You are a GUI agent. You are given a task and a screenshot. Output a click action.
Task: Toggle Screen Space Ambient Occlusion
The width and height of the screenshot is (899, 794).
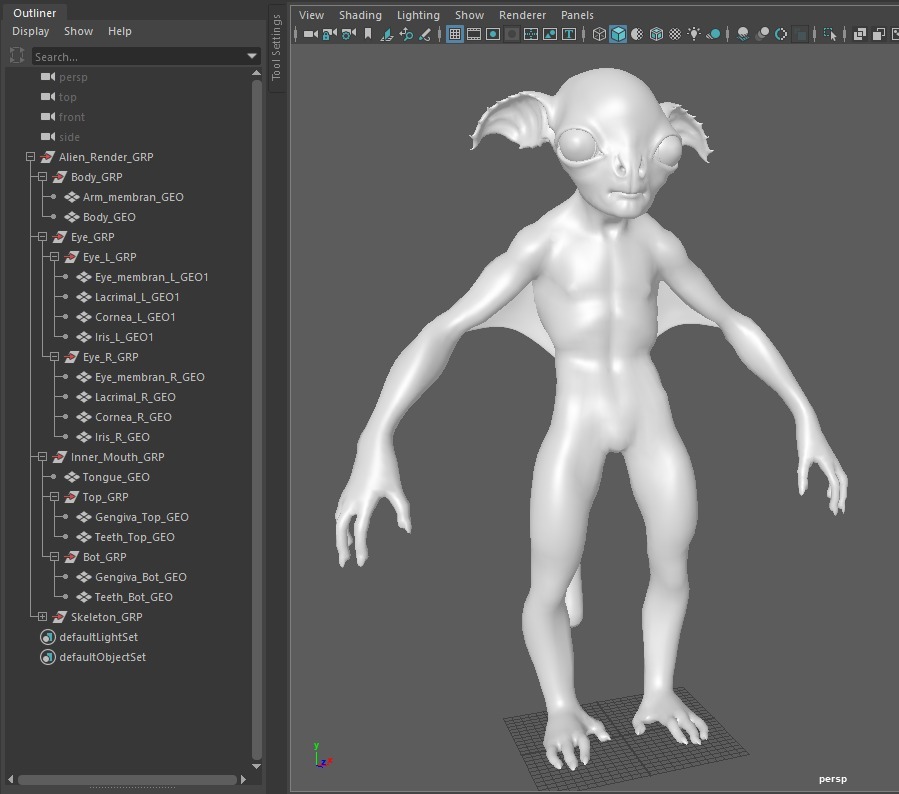coord(743,34)
